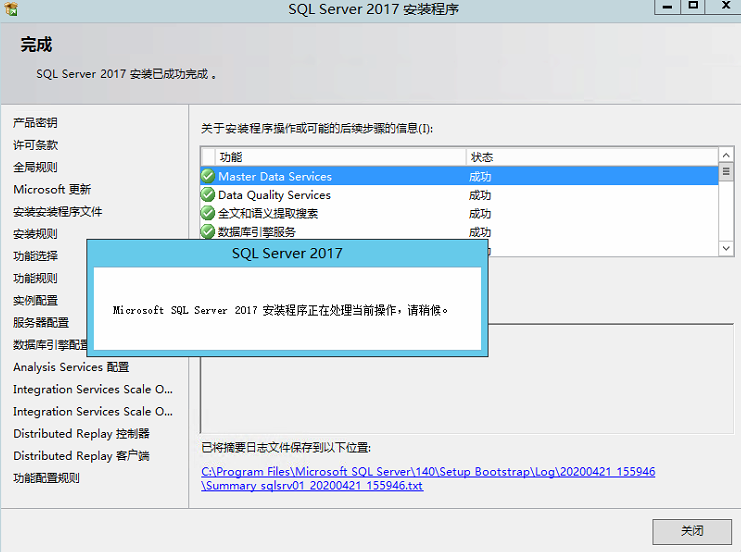Viewport: 741px width, 552px height.
Task: Click the 功能配置规则 step
Action: tap(46, 478)
